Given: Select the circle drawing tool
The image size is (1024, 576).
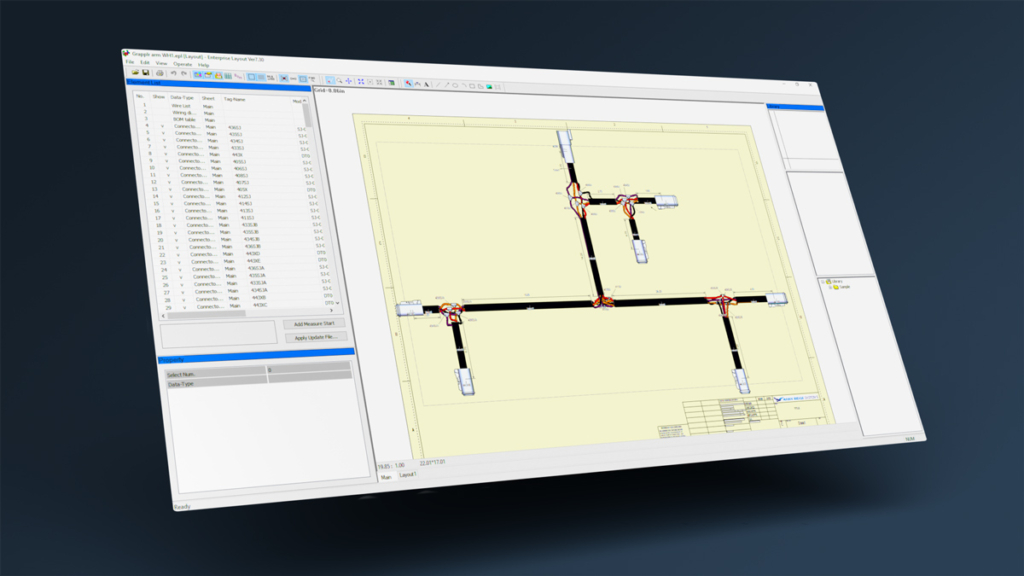Looking at the screenshot, I should [455, 85].
